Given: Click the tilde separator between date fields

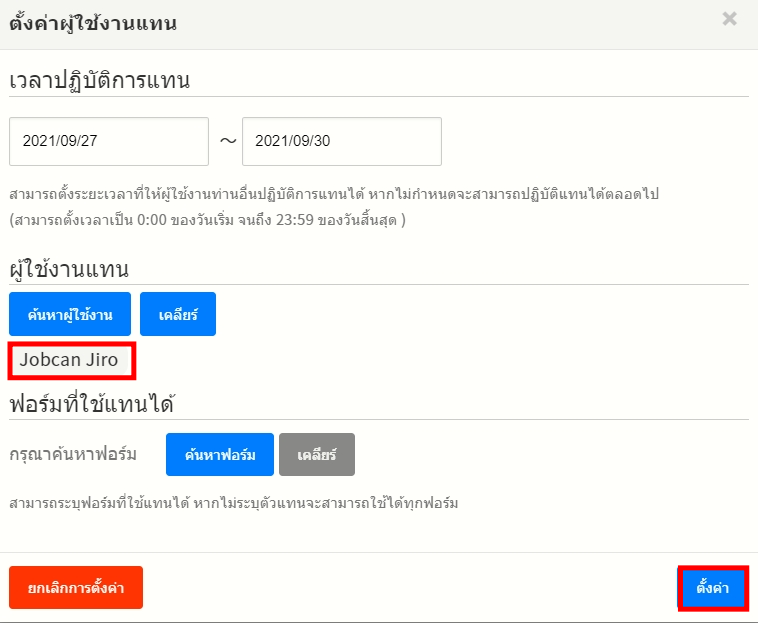Looking at the screenshot, I should (x=227, y=141).
